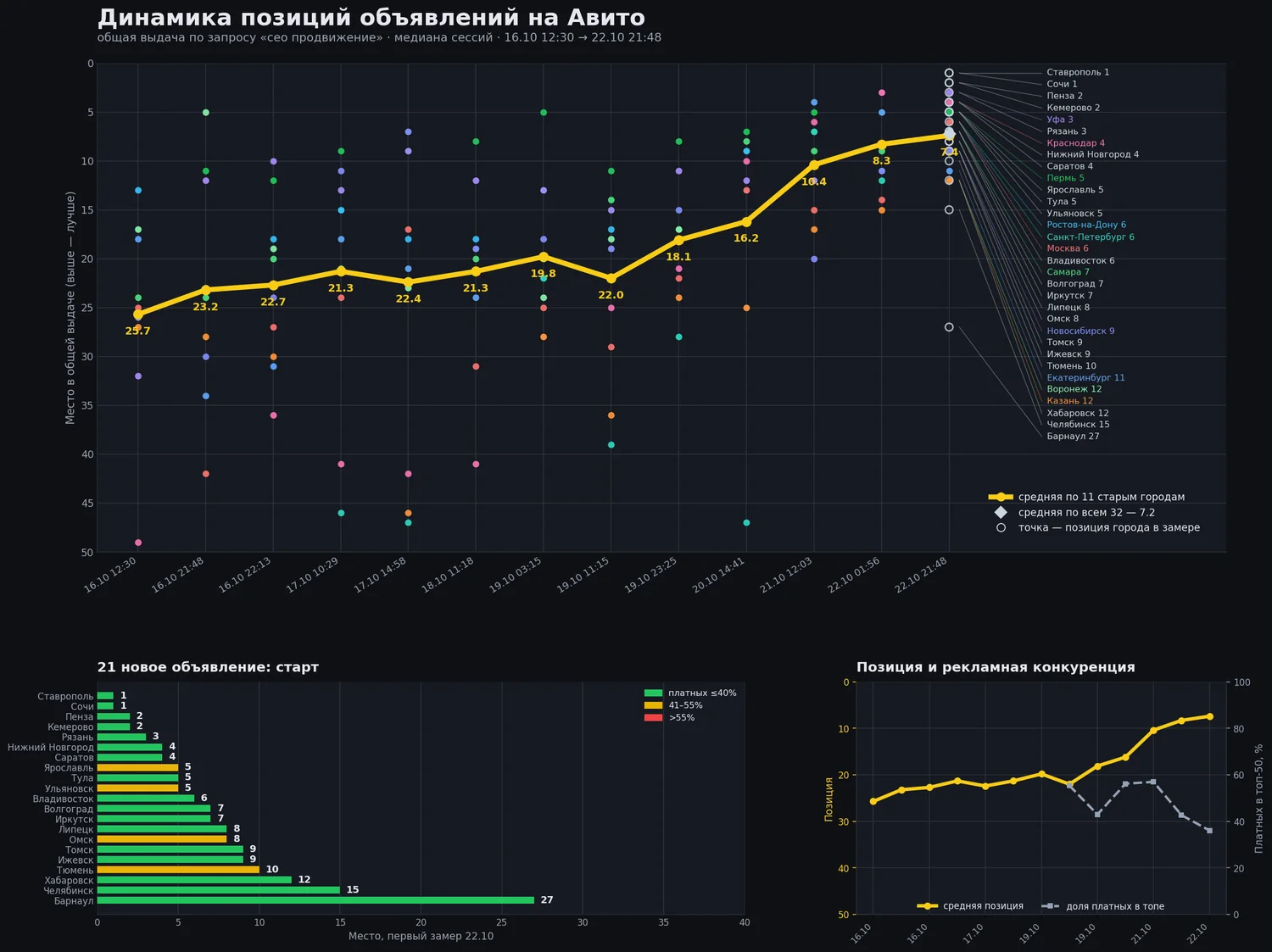Click the «Владивосток» label in bar chart
The image size is (1272, 952).
(x=64, y=799)
